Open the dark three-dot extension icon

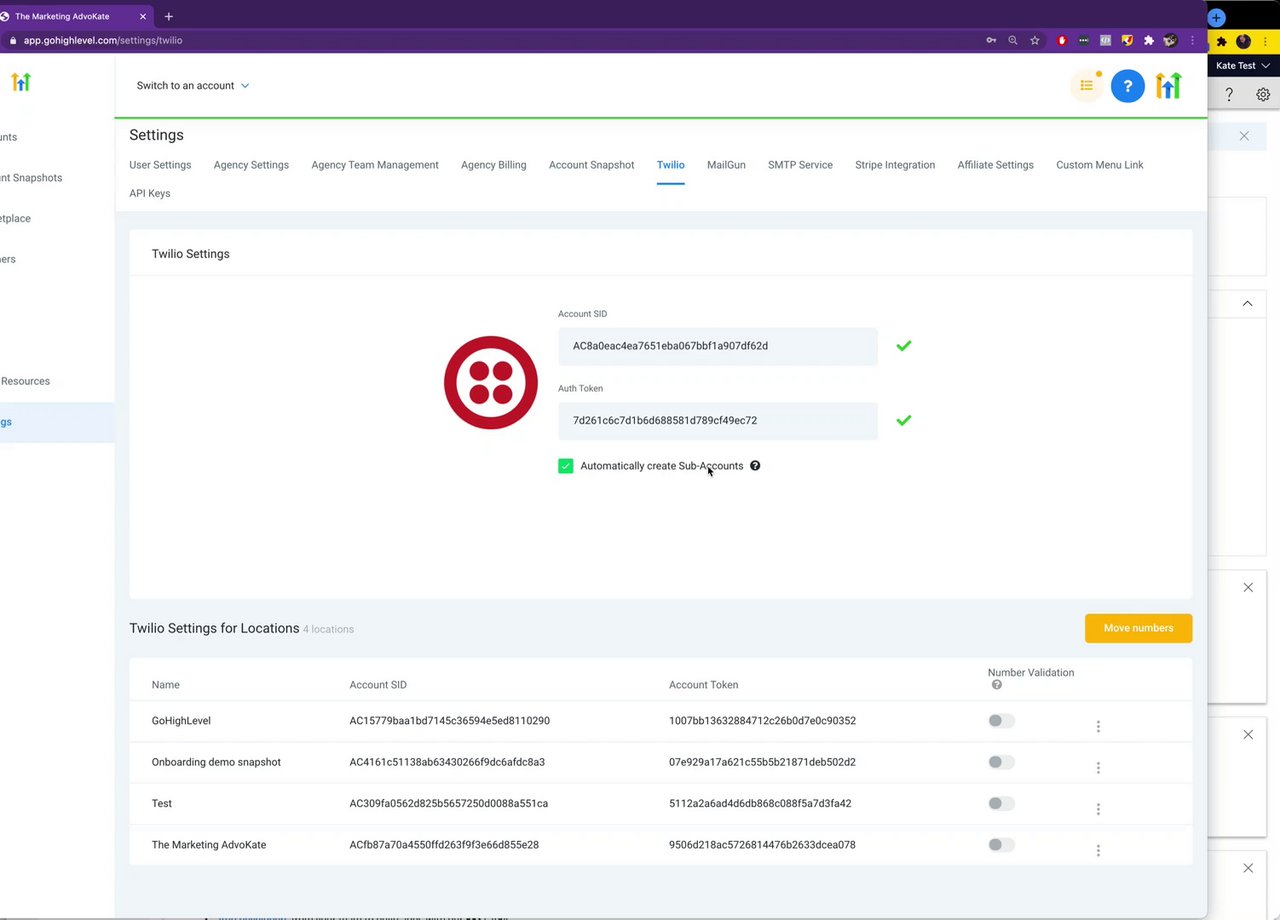point(1083,41)
